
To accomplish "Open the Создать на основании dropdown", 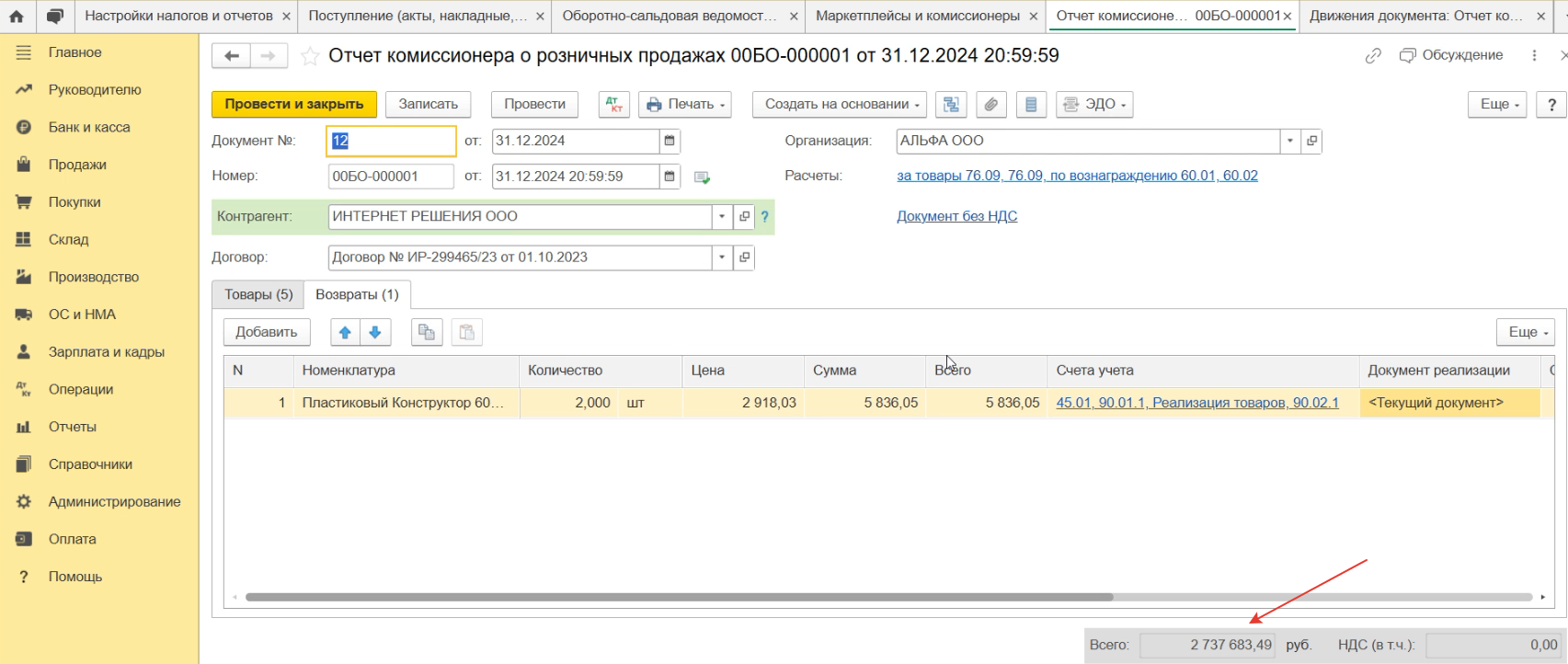I will pyautogui.click(x=841, y=105).
